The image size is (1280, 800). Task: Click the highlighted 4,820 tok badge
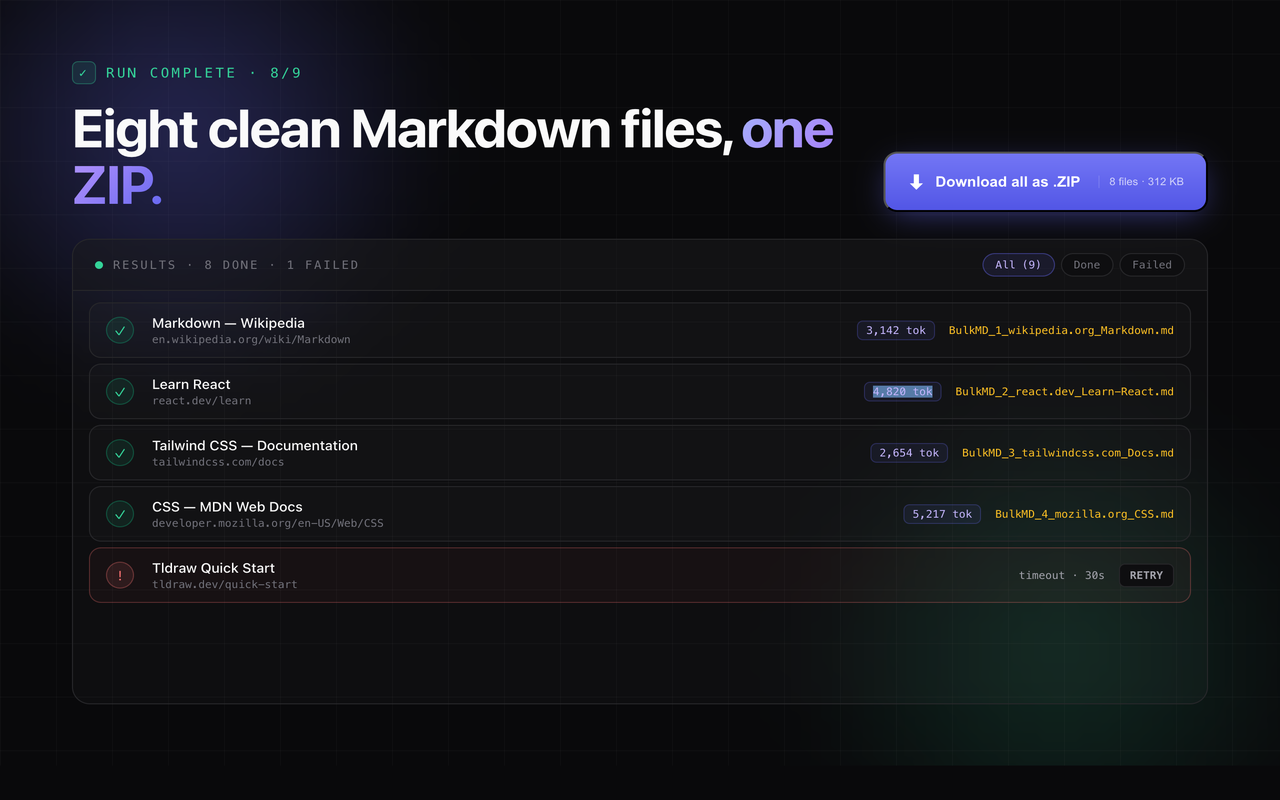[903, 391]
